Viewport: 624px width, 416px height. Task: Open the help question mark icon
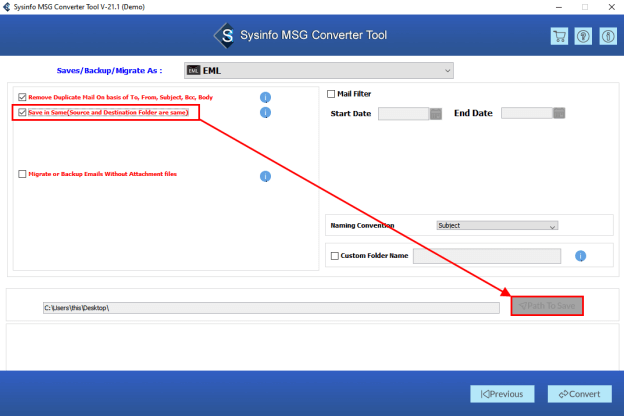(x=583, y=36)
